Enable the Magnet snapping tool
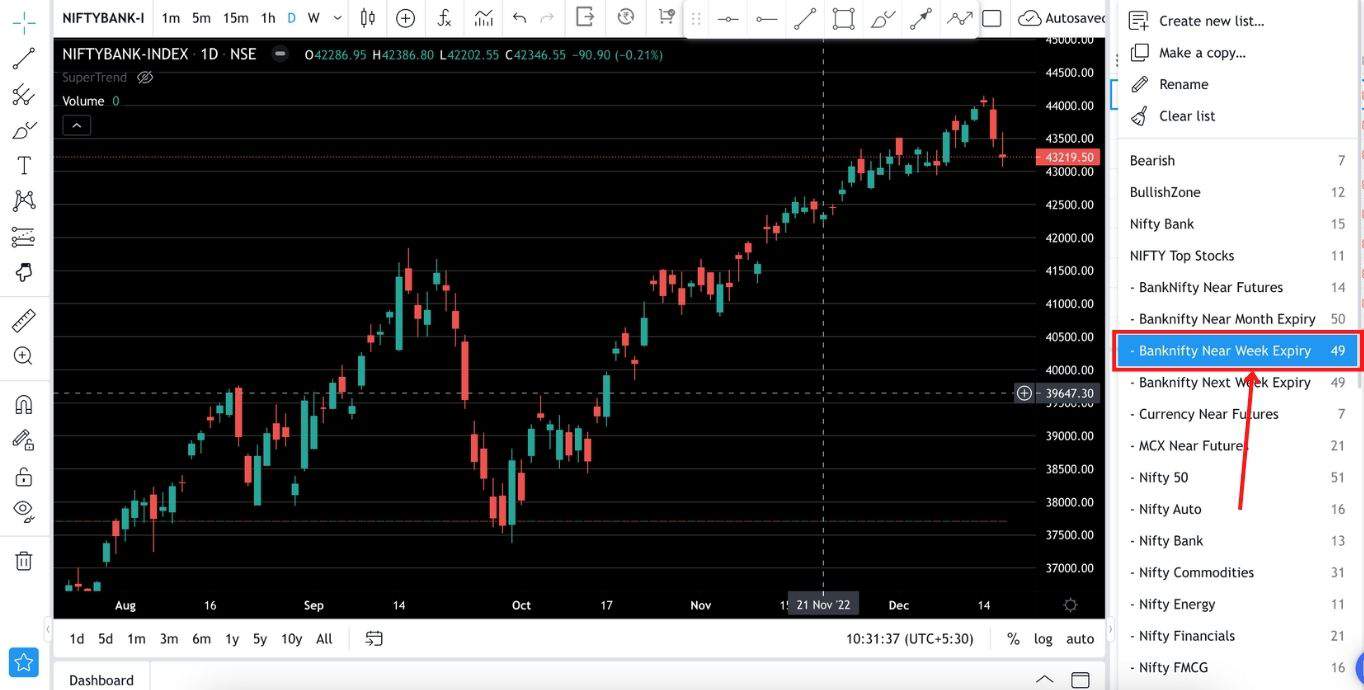This screenshot has width=1364, height=690. tap(24, 404)
